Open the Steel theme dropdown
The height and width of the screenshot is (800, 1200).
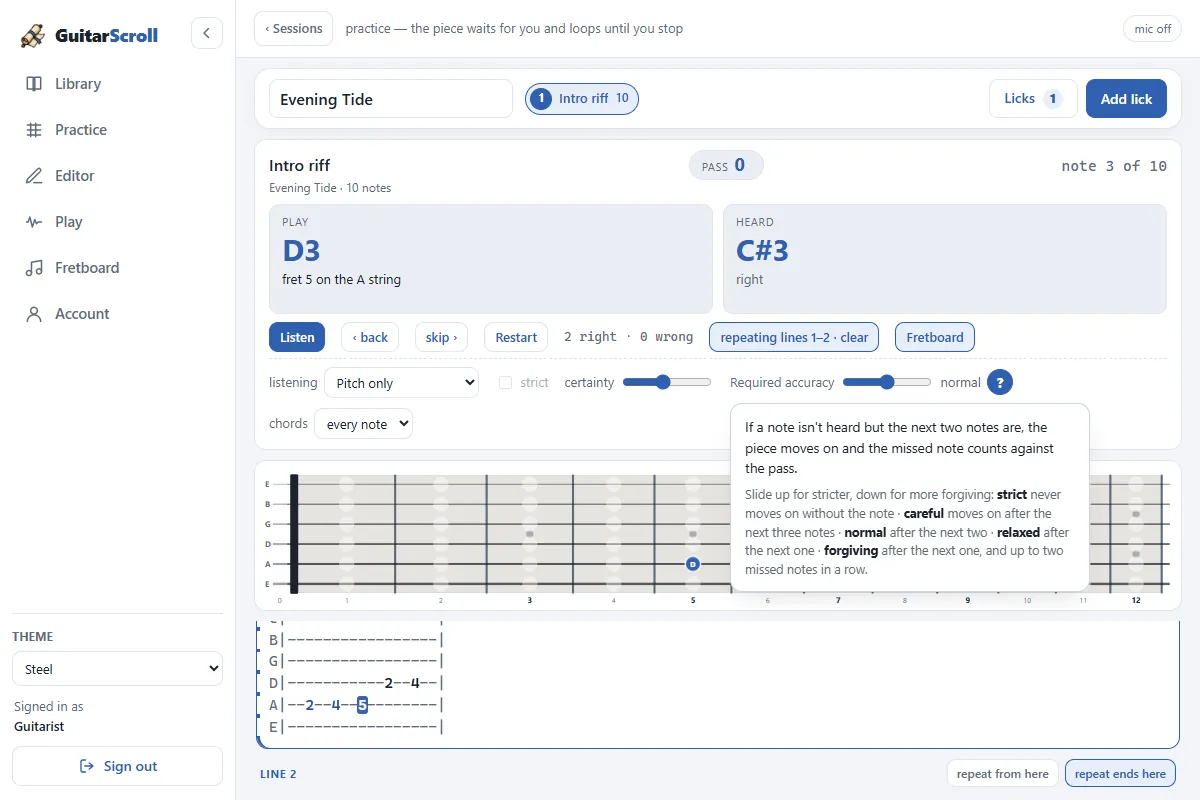click(117, 669)
